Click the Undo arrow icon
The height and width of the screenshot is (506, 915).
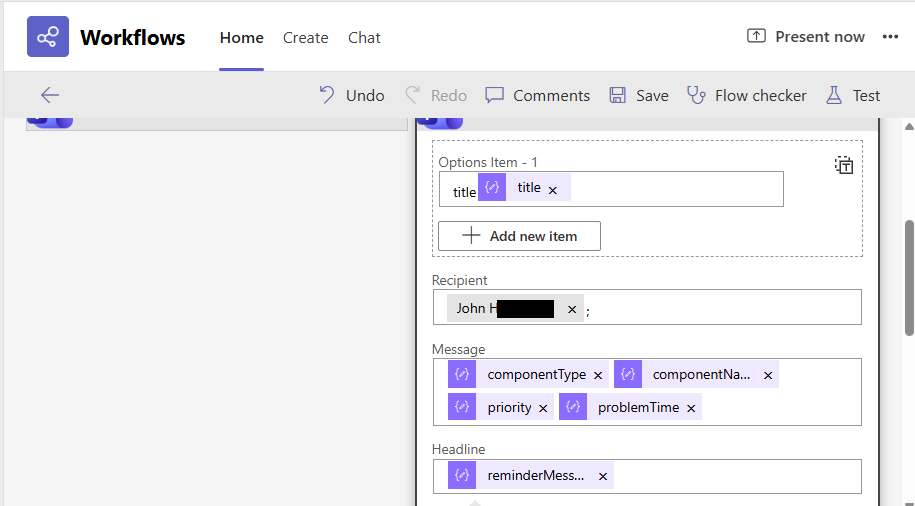[x=327, y=95]
